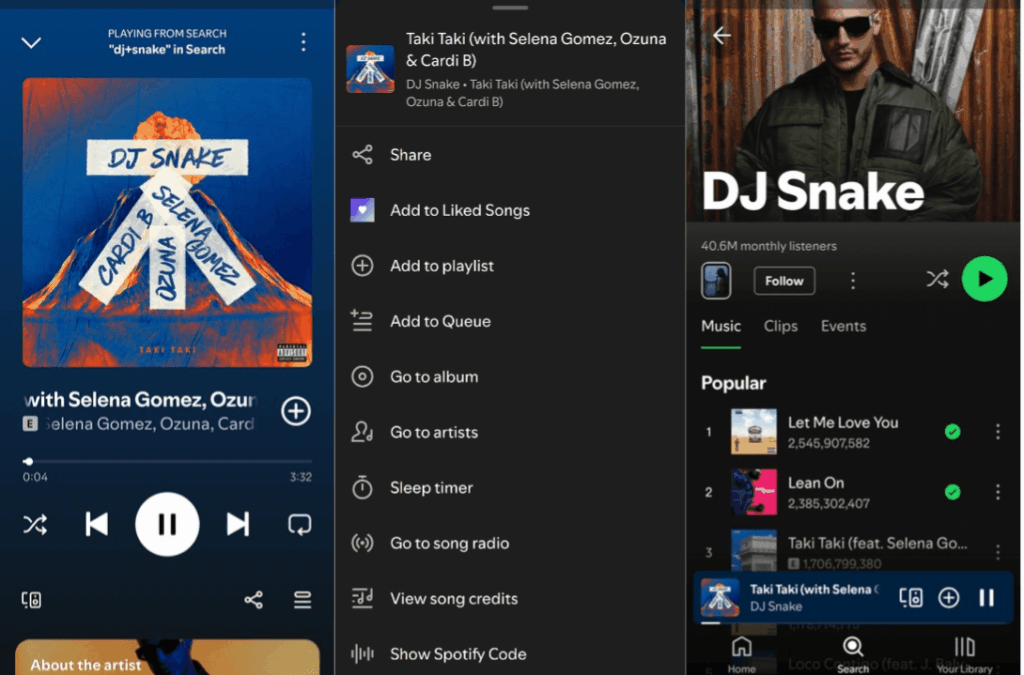This screenshot has width=1024, height=675.
Task: Open options for Taki Taki popular track
Action: click(x=997, y=552)
